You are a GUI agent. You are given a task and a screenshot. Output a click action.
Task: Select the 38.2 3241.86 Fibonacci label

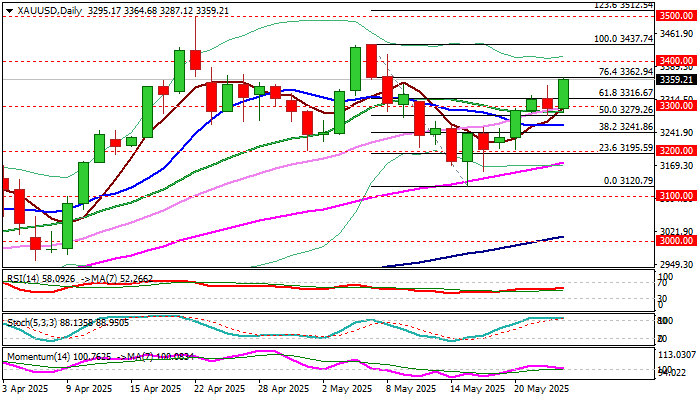point(625,127)
